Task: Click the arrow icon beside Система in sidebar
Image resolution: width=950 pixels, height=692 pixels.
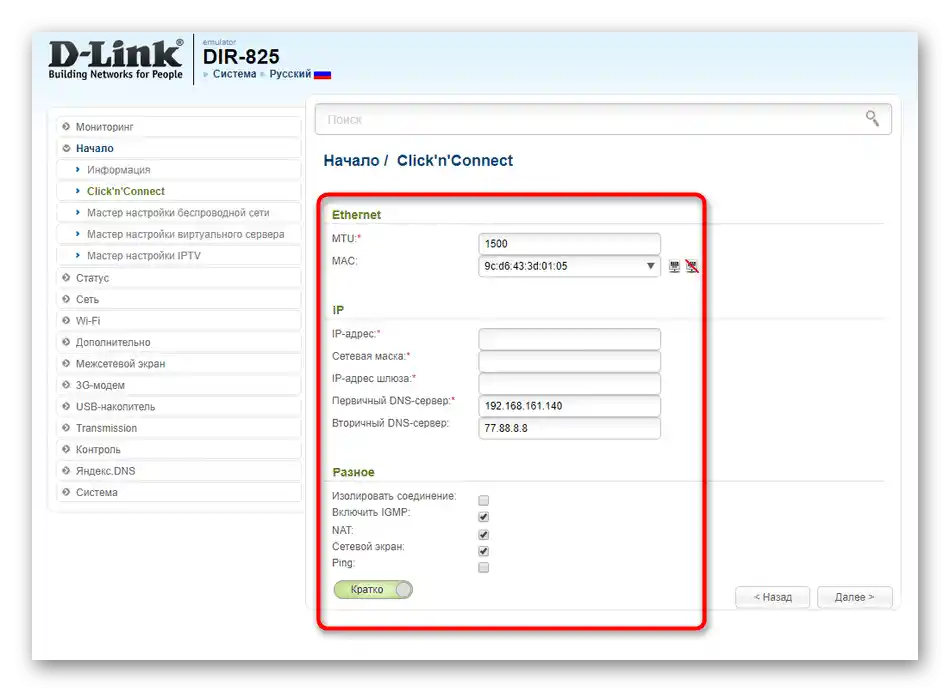Action: (x=66, y=492)
